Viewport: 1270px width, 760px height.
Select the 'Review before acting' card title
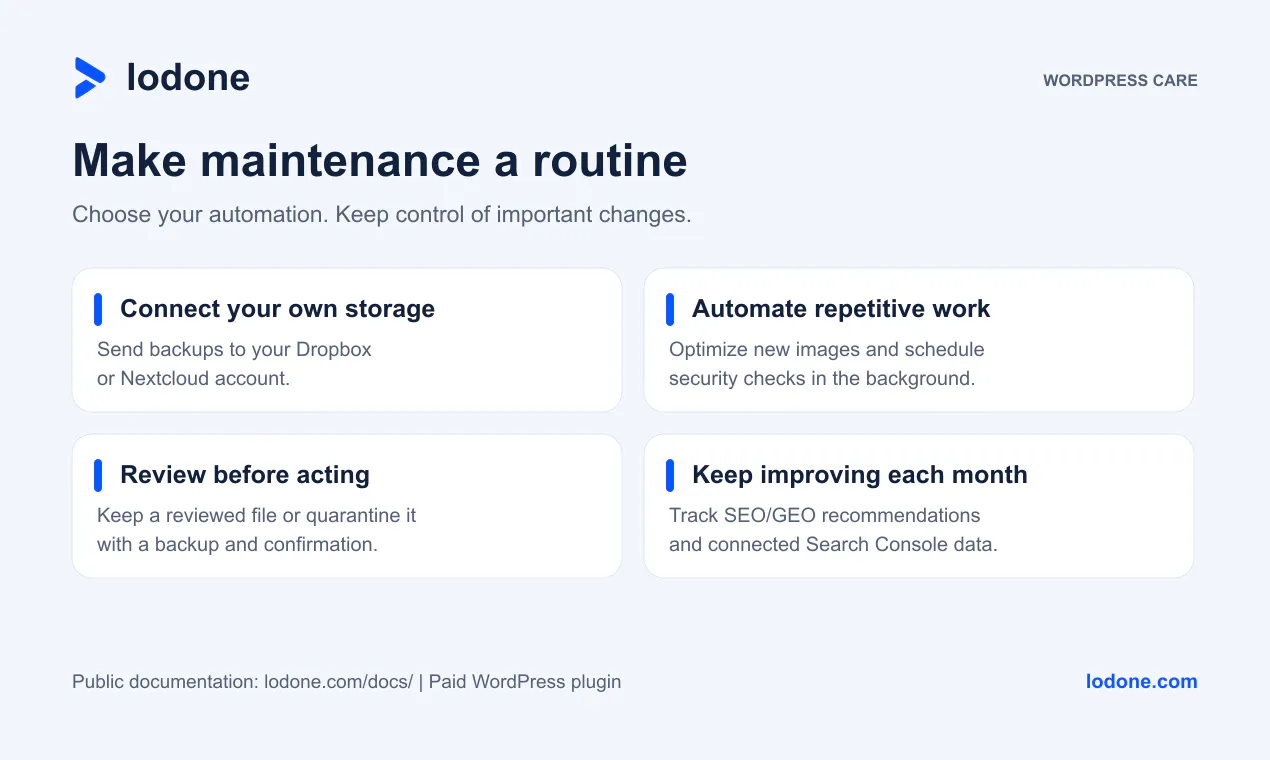[245, 475]
